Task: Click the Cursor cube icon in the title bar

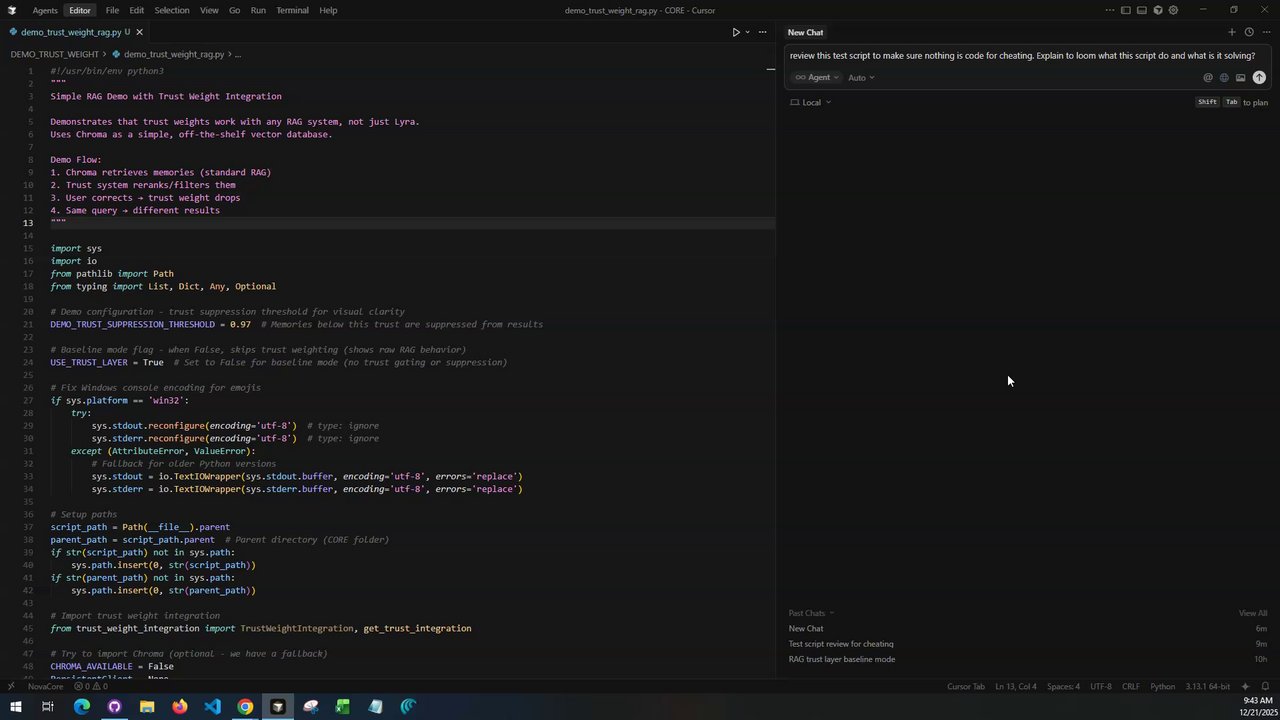Action: pos(1158,10)
